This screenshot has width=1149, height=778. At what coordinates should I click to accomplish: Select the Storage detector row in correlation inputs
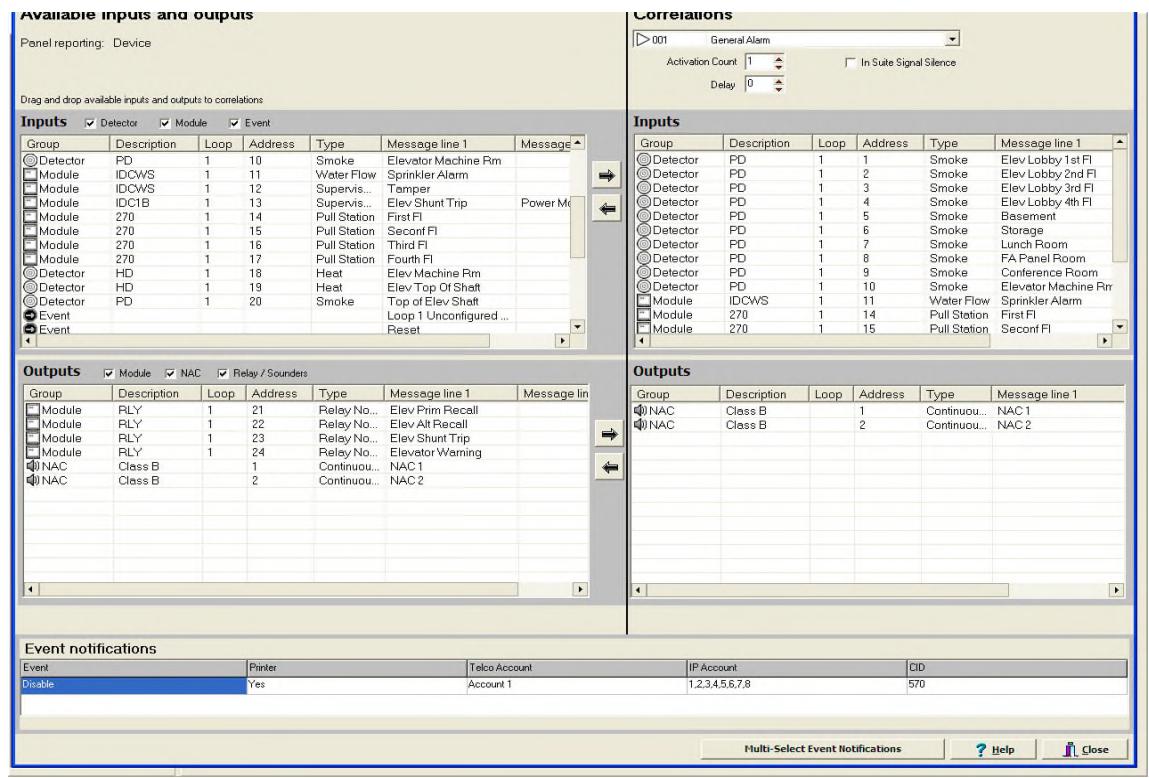pyautogui.click(x=873, y=230)
